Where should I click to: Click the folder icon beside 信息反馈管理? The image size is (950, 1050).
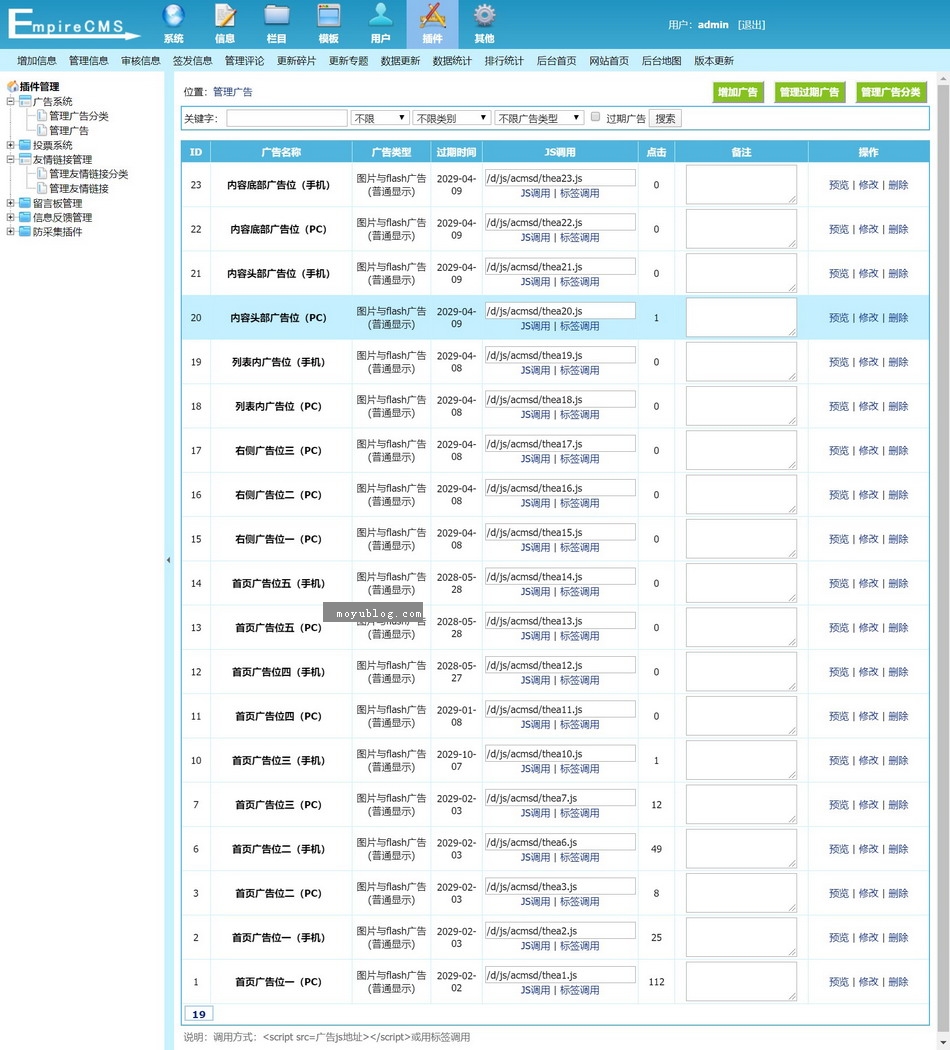pyautogui.click(x=25, y=217)
